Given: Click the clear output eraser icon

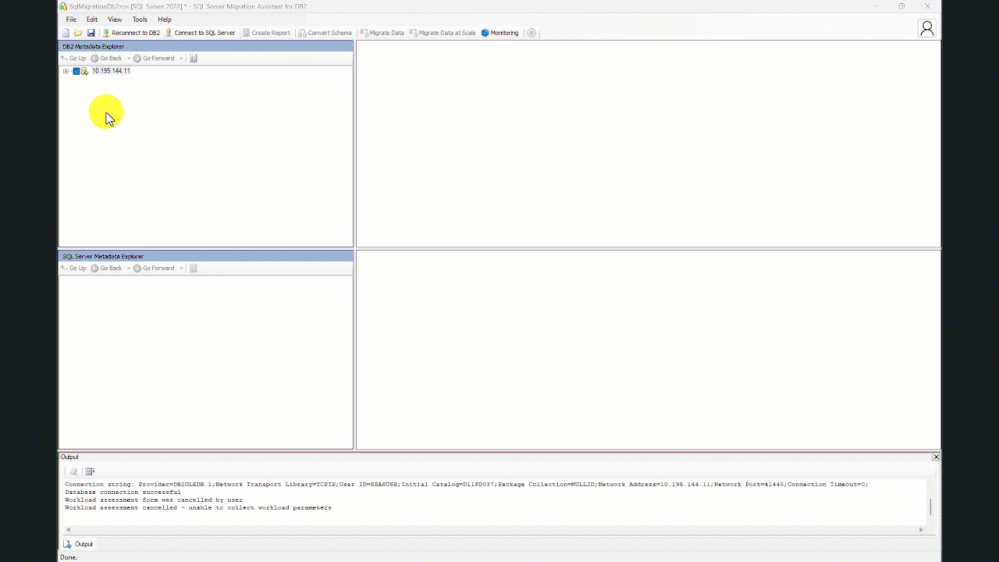Looking at the screenshot, I should [74, 472].
